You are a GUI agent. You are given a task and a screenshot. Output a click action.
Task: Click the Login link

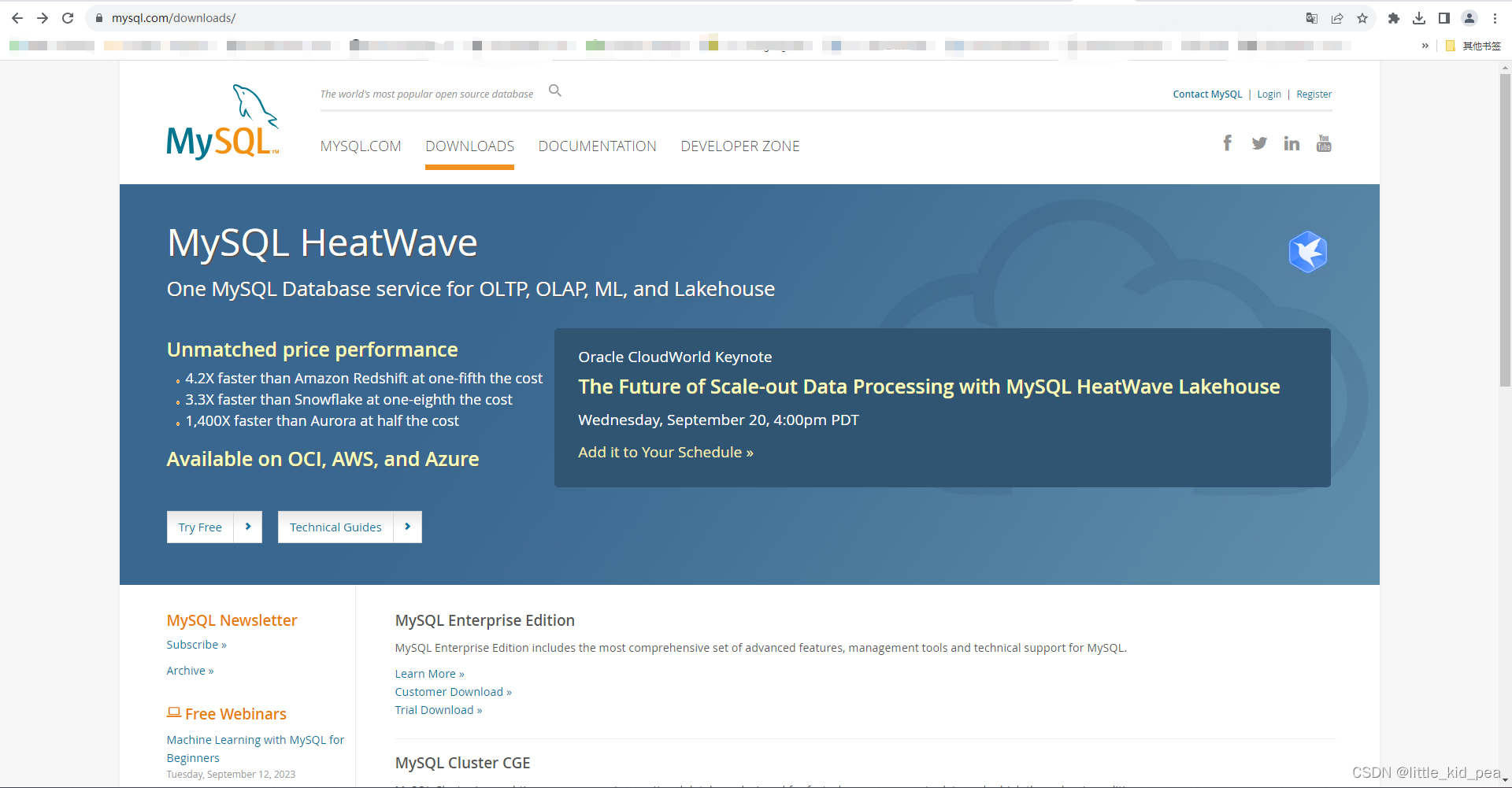[1269, 94]
